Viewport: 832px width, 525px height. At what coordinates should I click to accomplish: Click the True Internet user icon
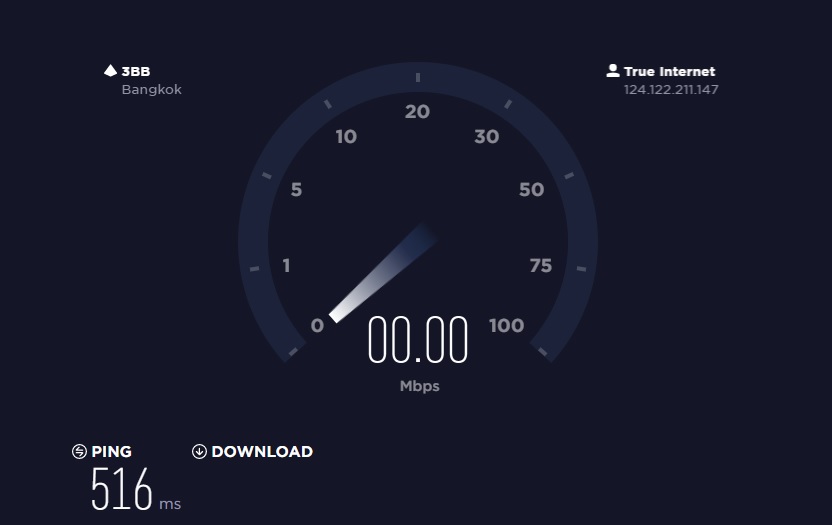(x=613, y=71)
